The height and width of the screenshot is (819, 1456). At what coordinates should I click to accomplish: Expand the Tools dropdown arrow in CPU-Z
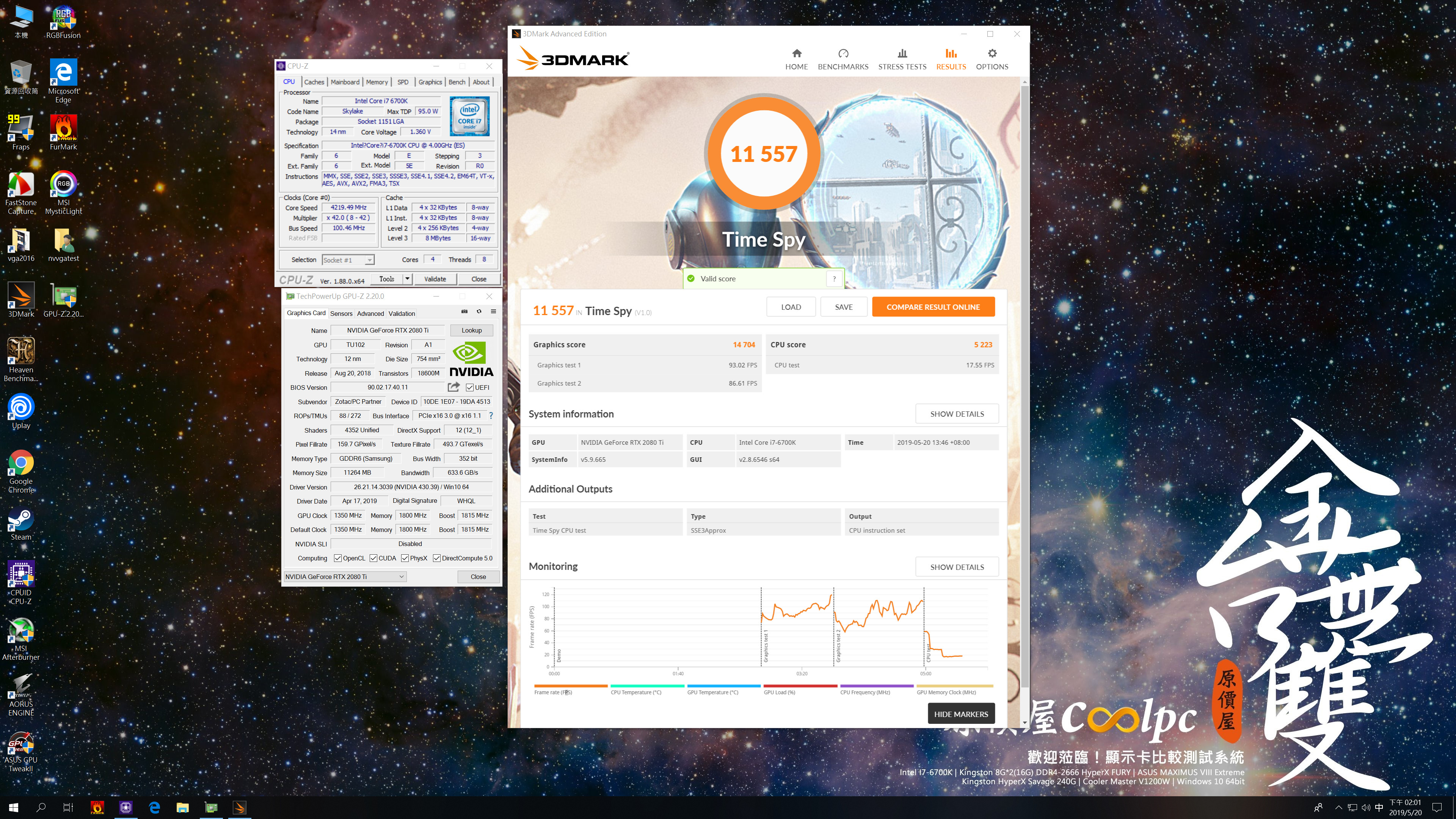click(407, 279)
